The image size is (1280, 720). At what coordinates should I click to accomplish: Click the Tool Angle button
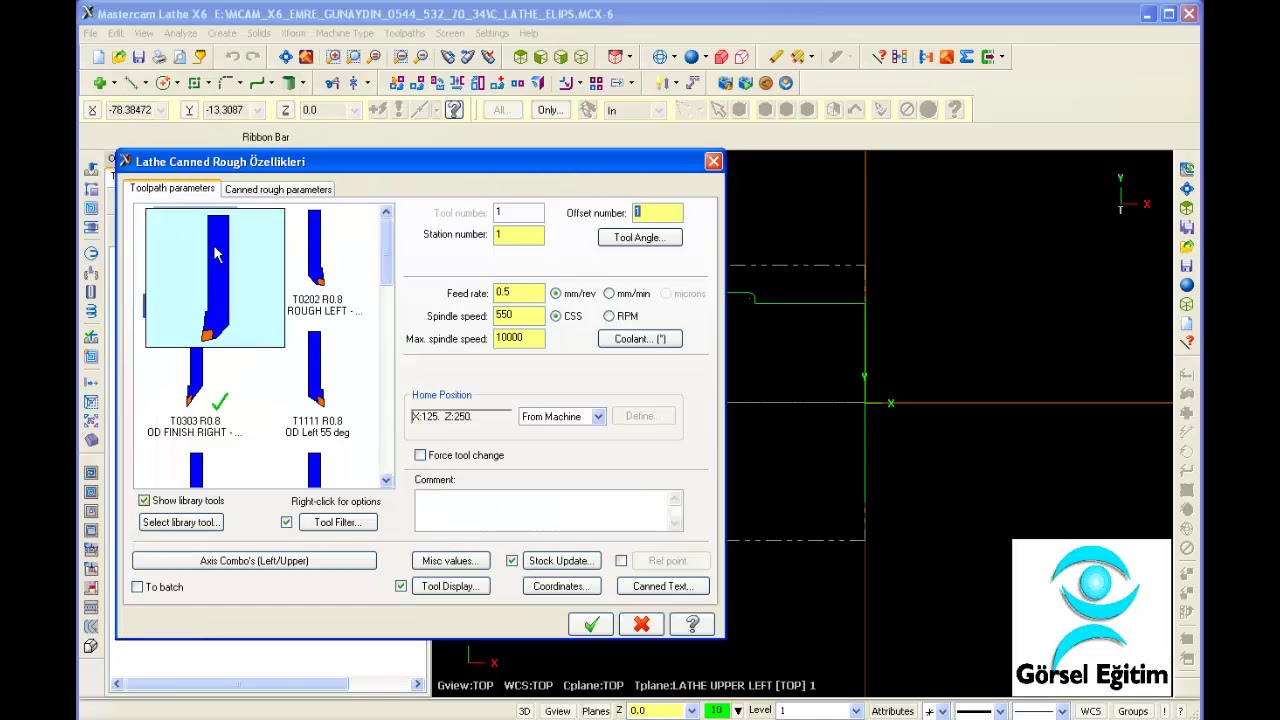[x=640, y=238]
